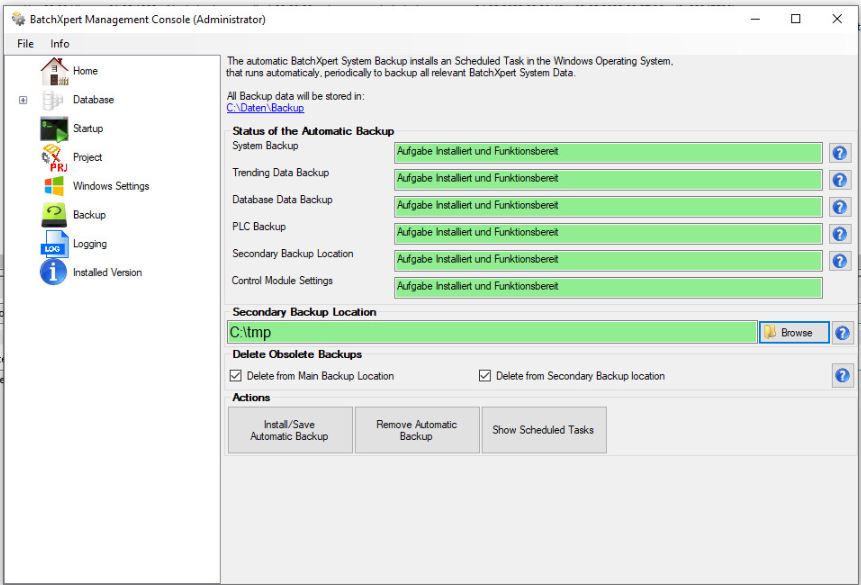Click the Actions heading

point(251,397)
